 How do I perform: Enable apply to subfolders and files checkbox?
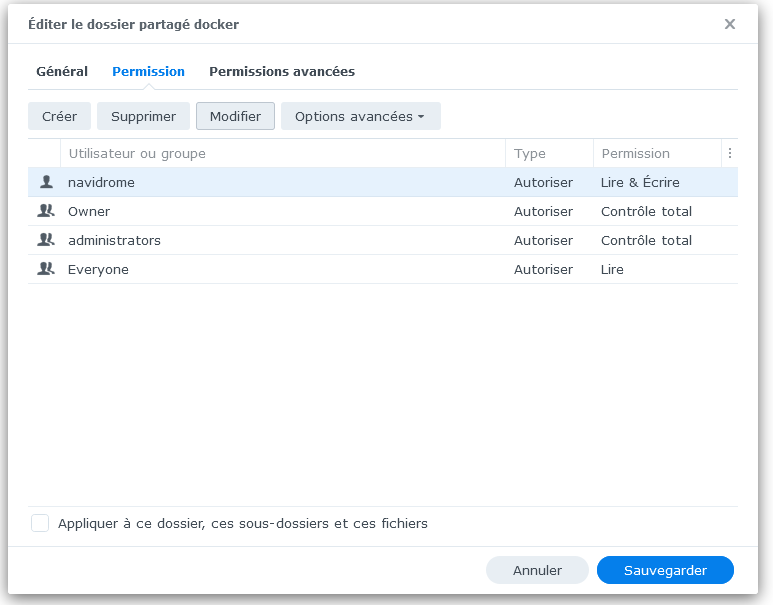(x=40, y=523)
